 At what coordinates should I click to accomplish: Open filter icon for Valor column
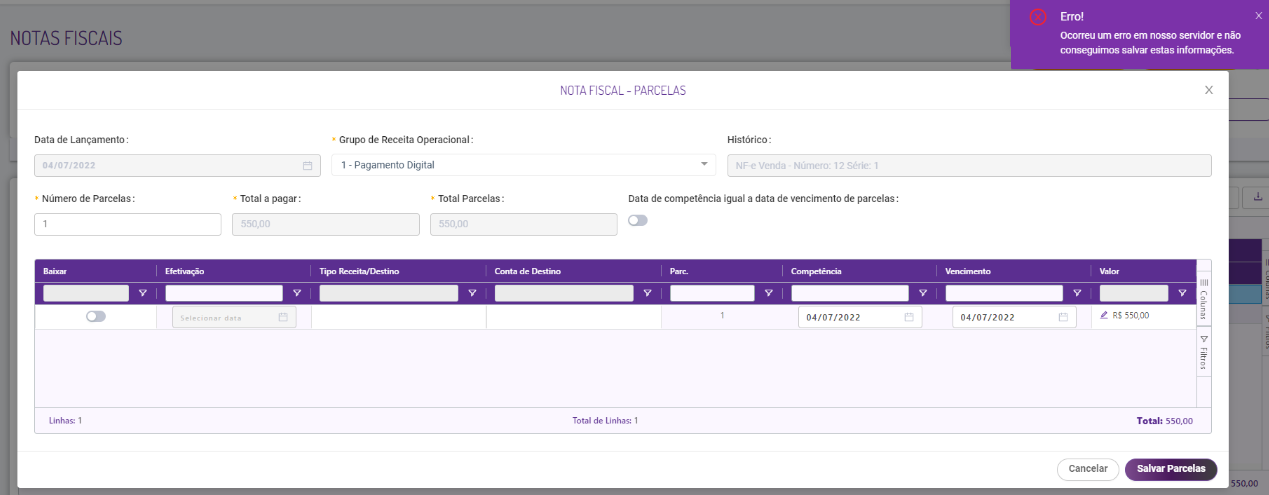point(1182,293)
